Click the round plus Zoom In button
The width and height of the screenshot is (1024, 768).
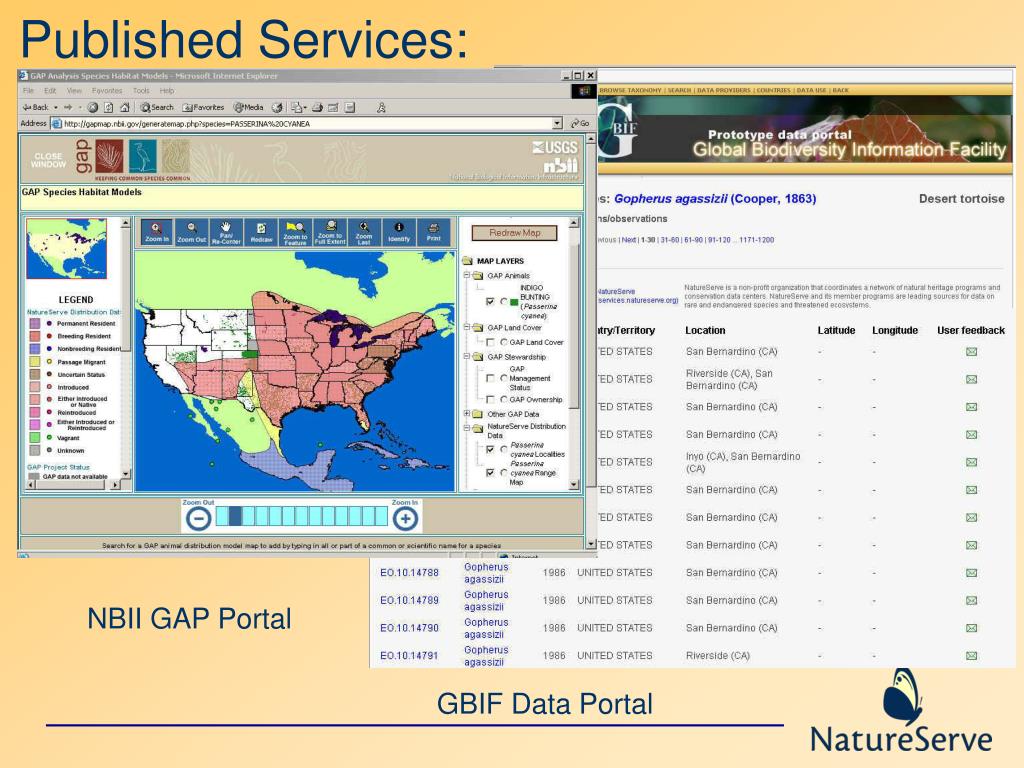pos(405,519)
